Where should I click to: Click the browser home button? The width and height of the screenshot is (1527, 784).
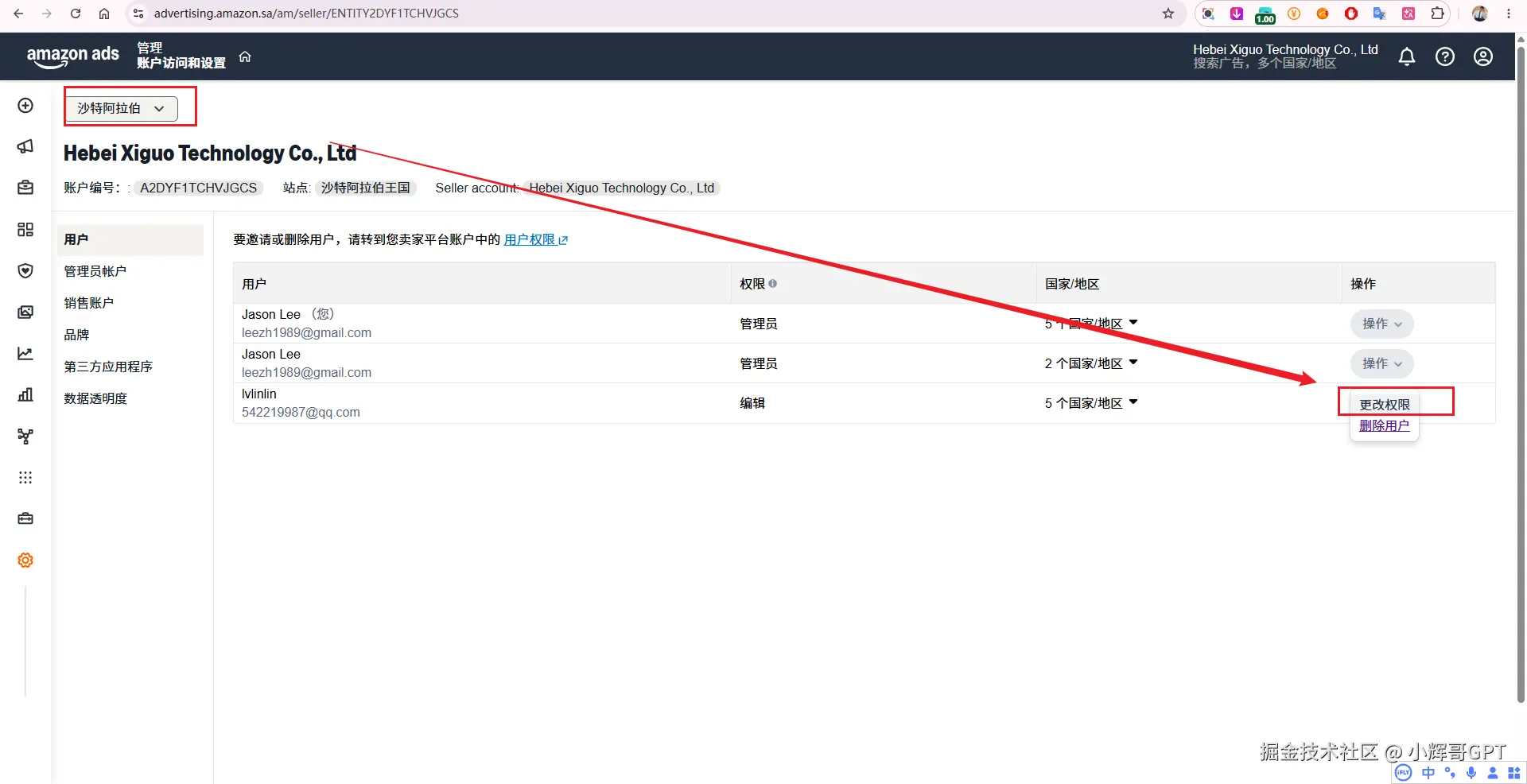tap(104, 14)
